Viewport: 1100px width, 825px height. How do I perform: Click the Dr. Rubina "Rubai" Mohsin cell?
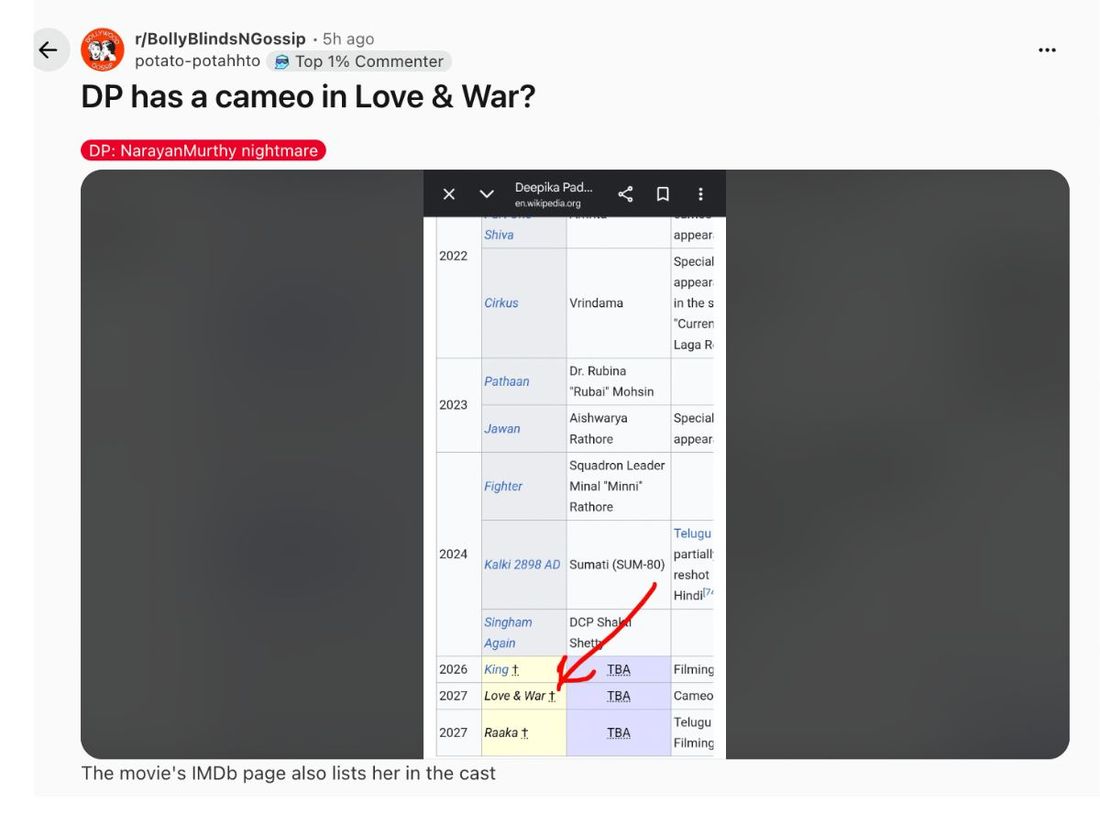click(618, 382)
